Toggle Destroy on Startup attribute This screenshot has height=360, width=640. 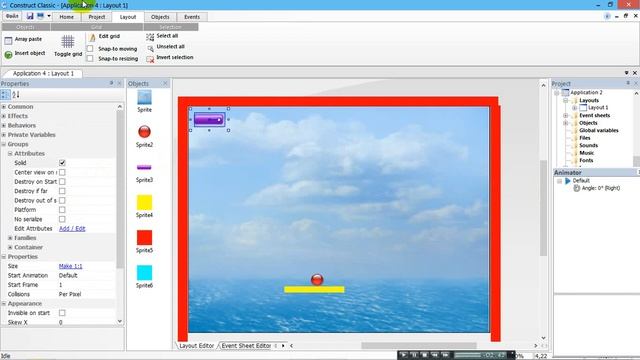(62, 182)
